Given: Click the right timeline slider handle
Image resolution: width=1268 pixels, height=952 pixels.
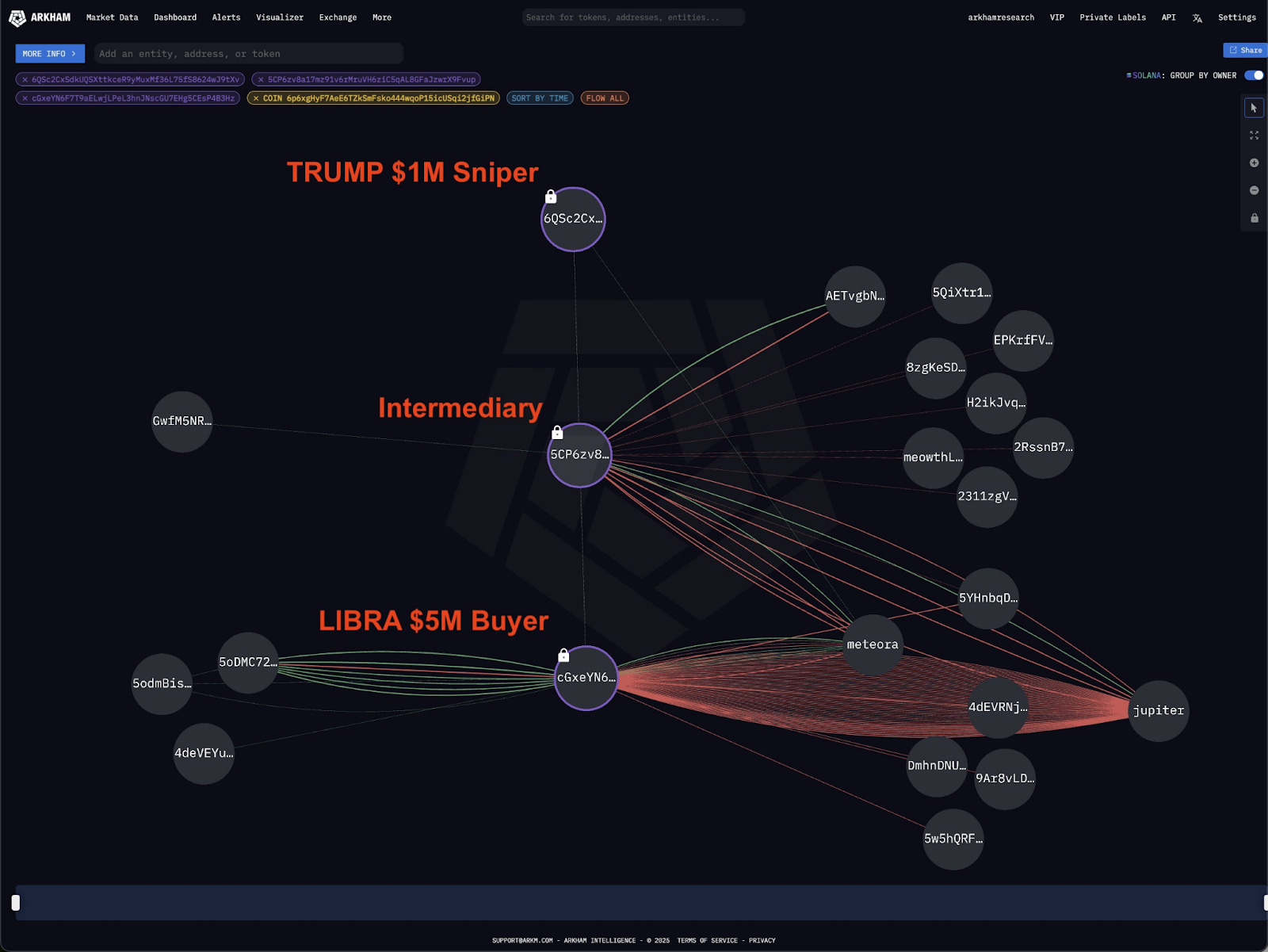Looking at the screenshot, I should tap(1265, 902).
